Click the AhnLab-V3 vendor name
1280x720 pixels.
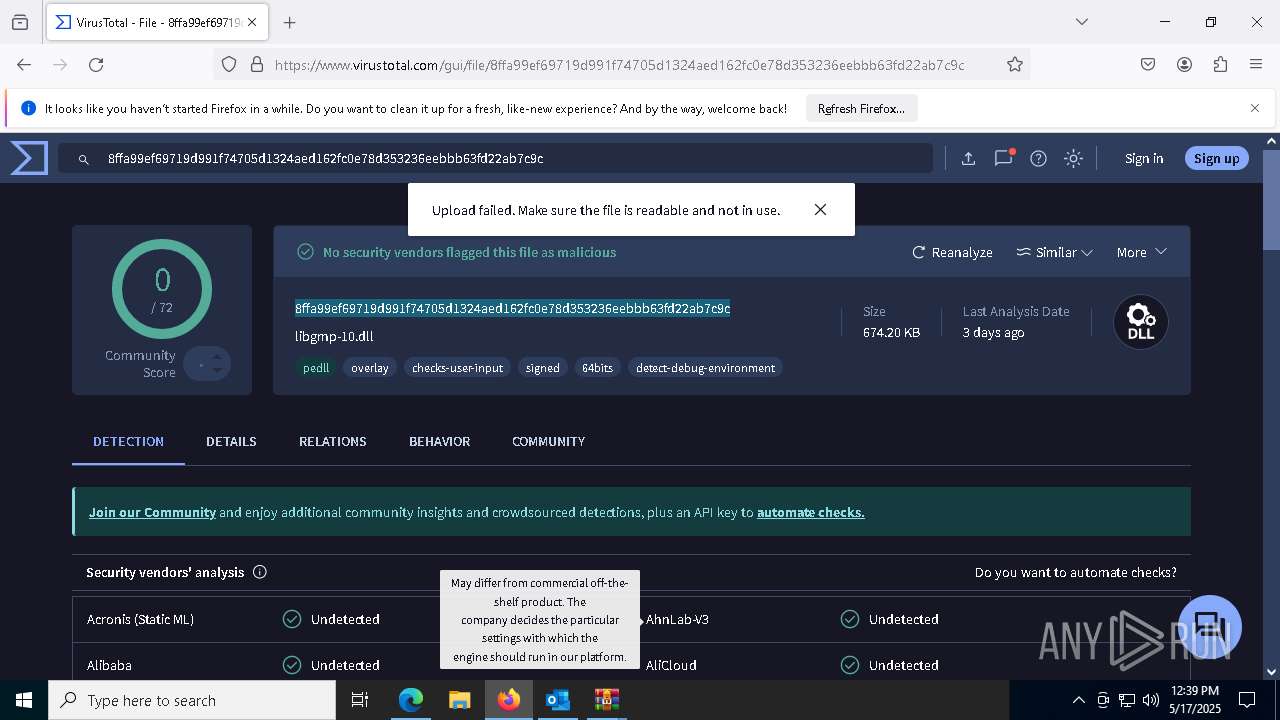click(x=677, y=619)
